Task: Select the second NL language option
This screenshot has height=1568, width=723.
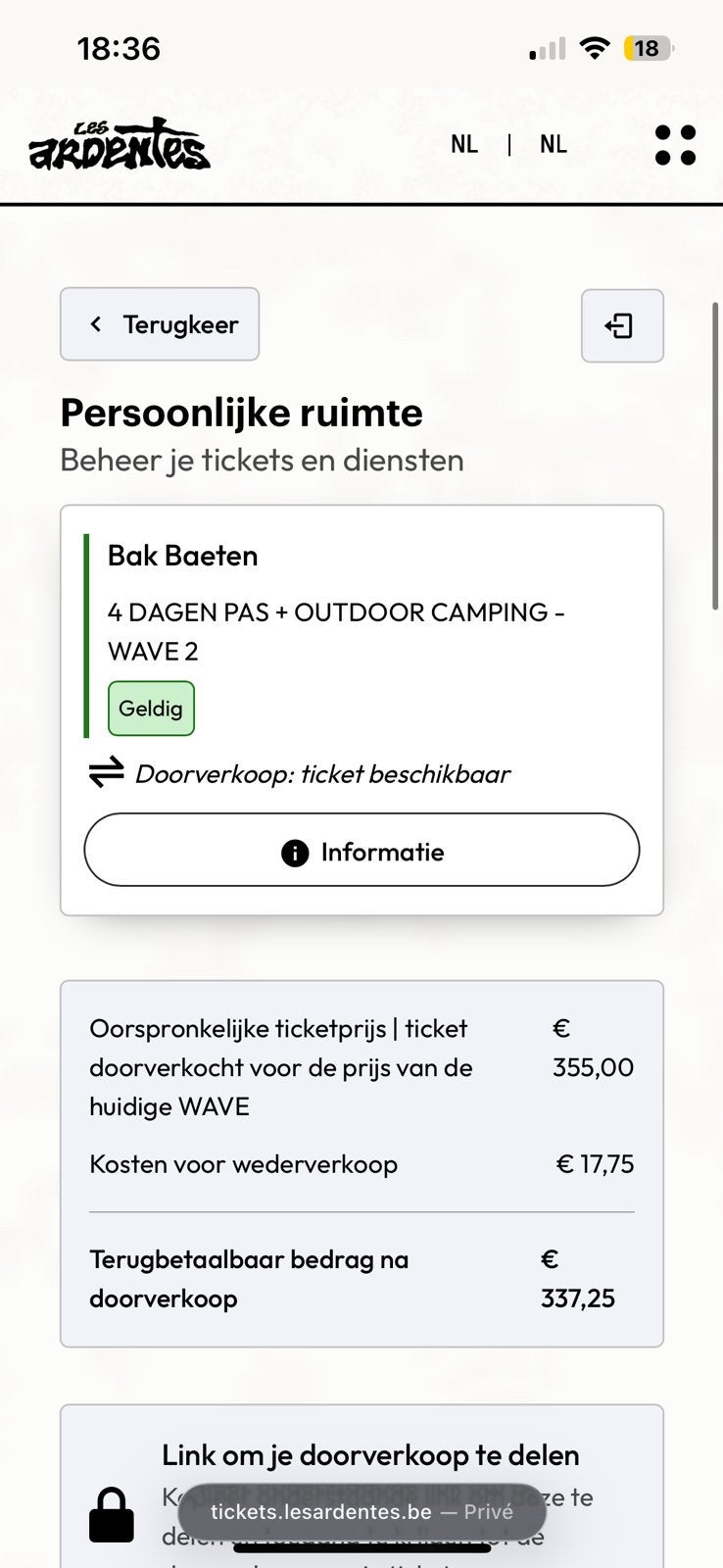Action: [554, 144]
